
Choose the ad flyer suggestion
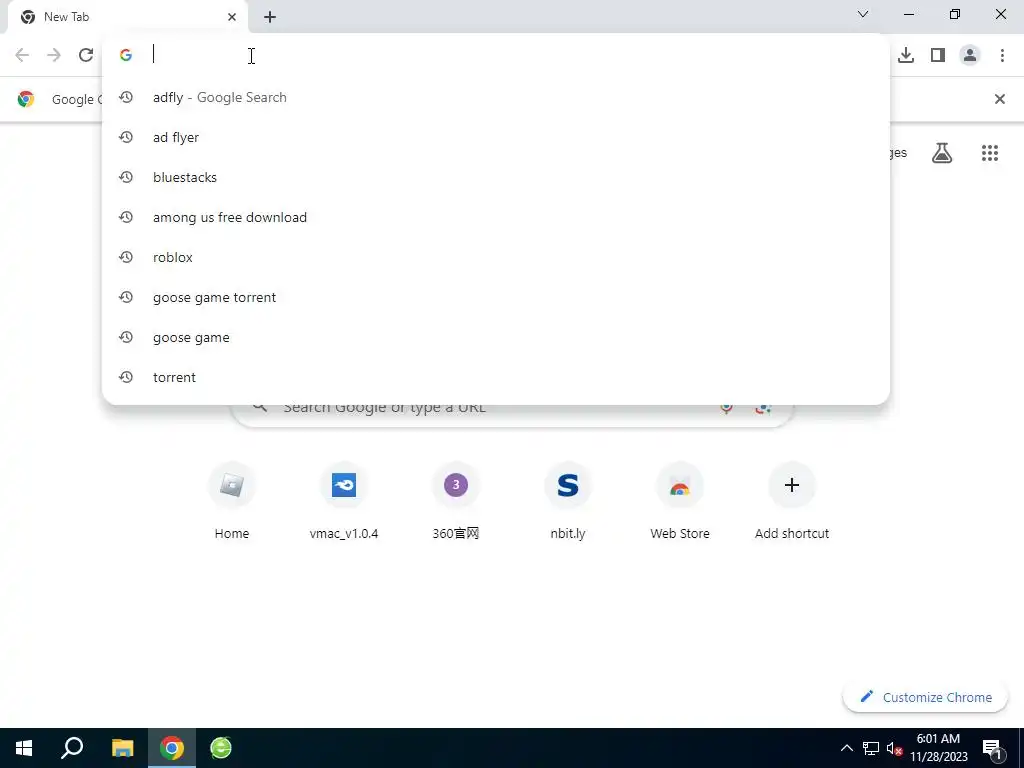coord(496,137)
